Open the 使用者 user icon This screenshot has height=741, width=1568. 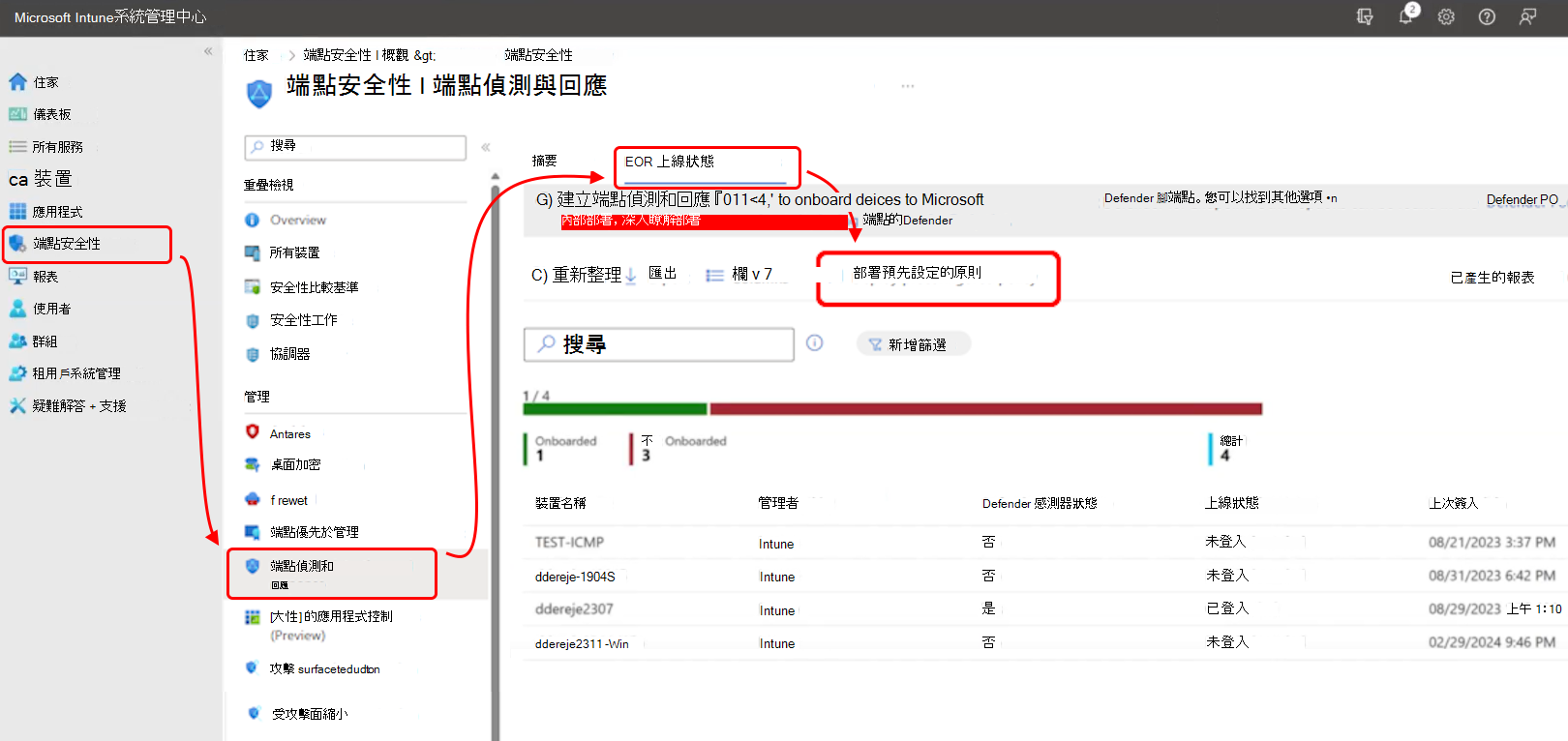coord(17,309)
